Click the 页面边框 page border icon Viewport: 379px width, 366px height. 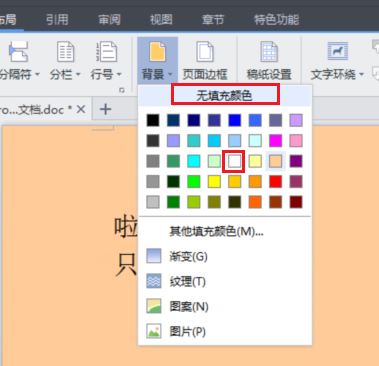205,51
